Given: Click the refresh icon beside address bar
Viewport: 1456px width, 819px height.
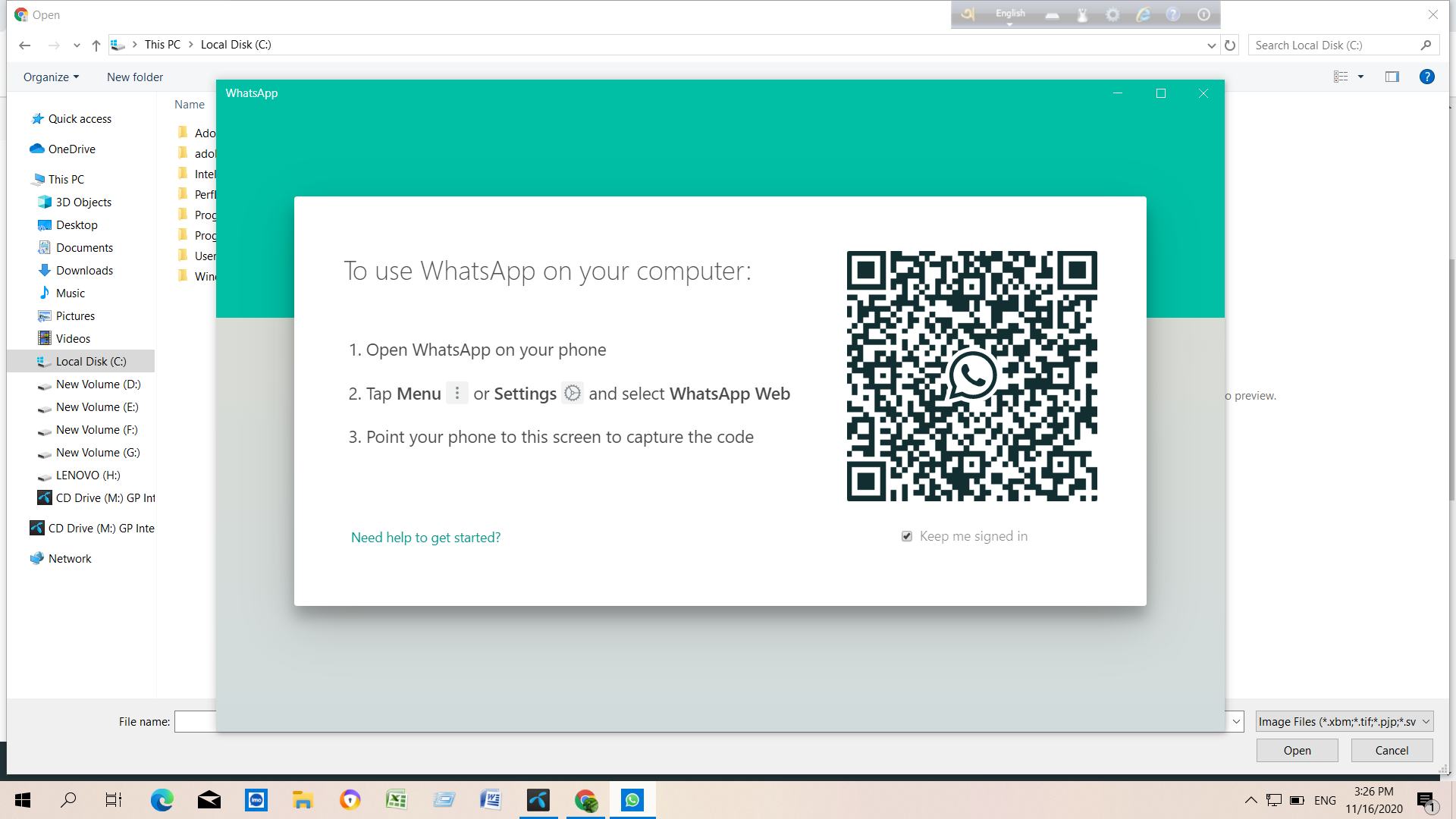Looking at the screenshot, I should [x=1230, y=45].
